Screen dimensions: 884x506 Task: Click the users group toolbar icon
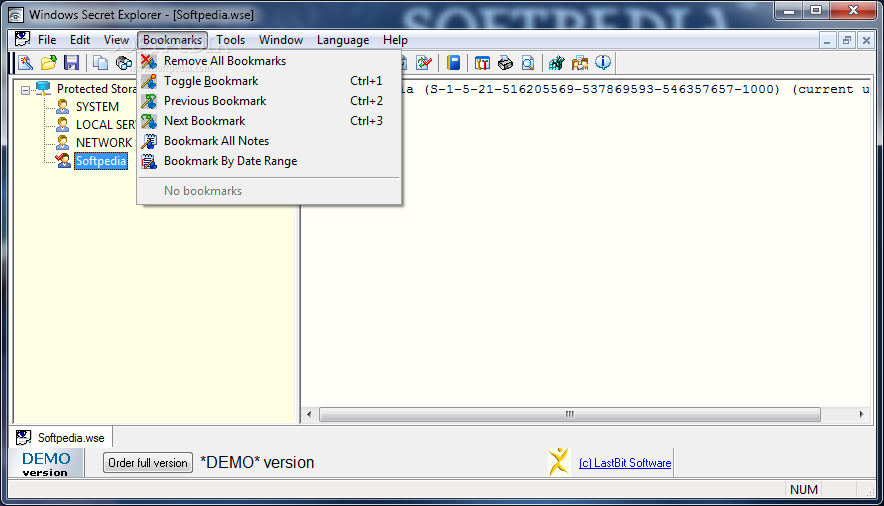click(x=580, y=63)
